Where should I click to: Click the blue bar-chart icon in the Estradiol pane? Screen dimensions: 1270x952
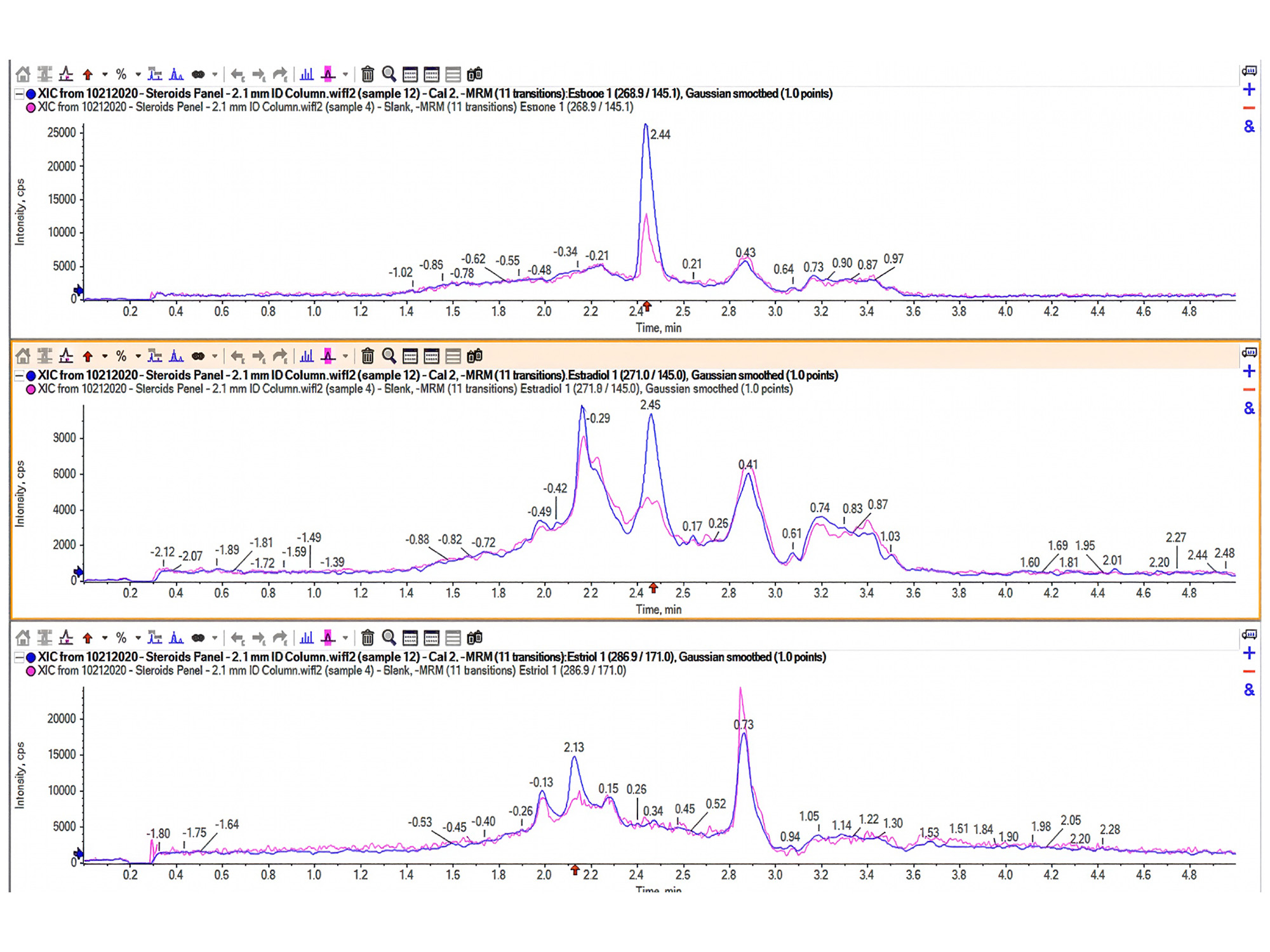307,356
